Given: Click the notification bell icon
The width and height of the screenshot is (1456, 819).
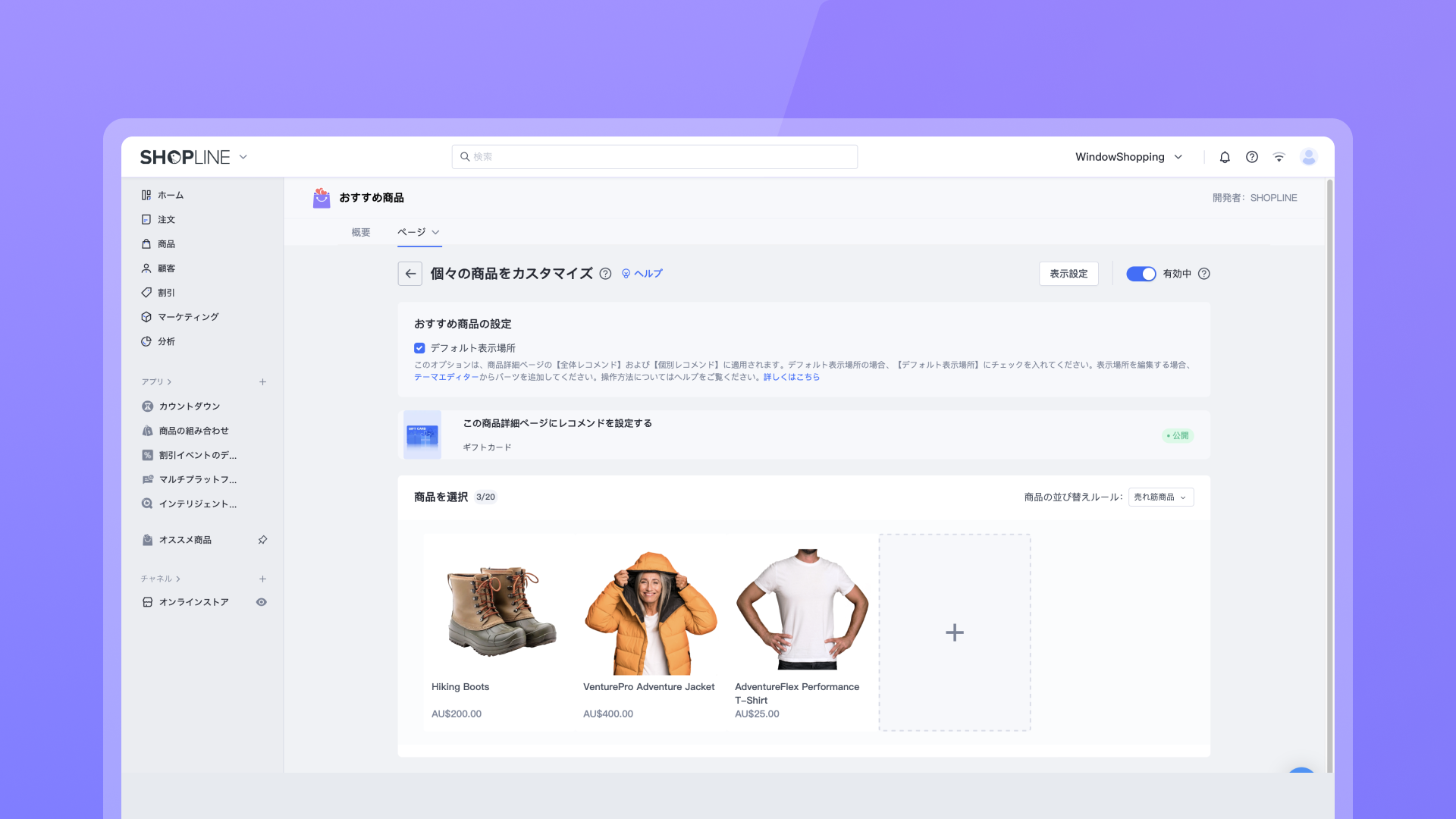Looking at the screenshot, I should (x=1225, y=157).
